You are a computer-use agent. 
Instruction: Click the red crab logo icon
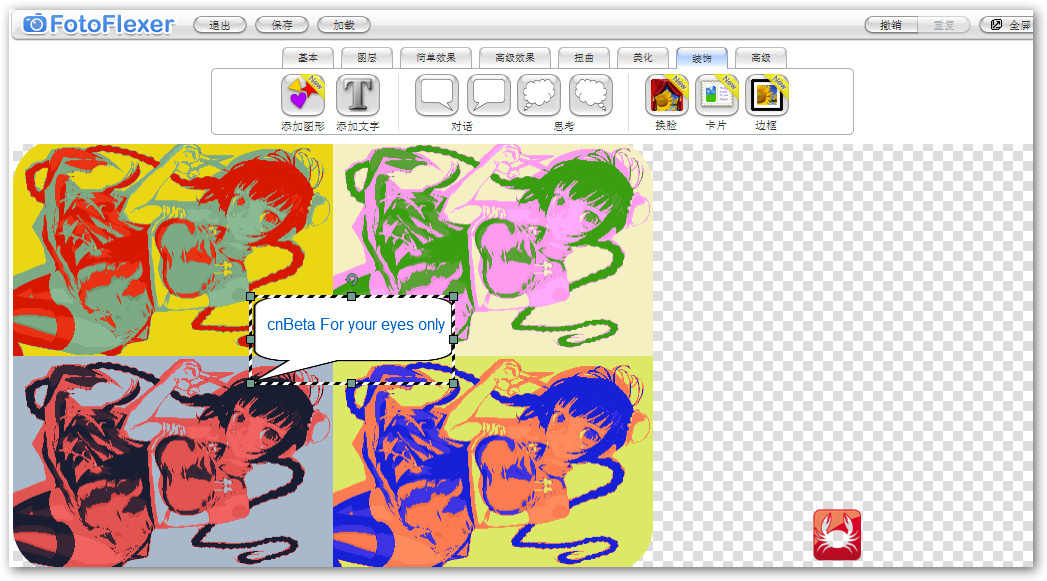click(837, 535)
